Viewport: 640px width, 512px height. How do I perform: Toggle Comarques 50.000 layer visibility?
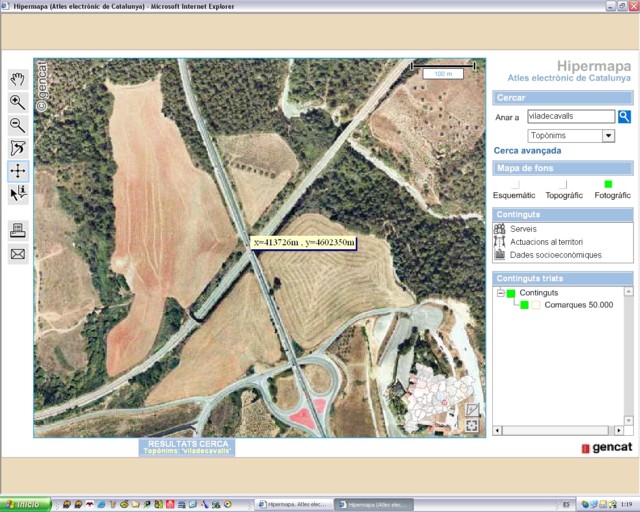524,305
